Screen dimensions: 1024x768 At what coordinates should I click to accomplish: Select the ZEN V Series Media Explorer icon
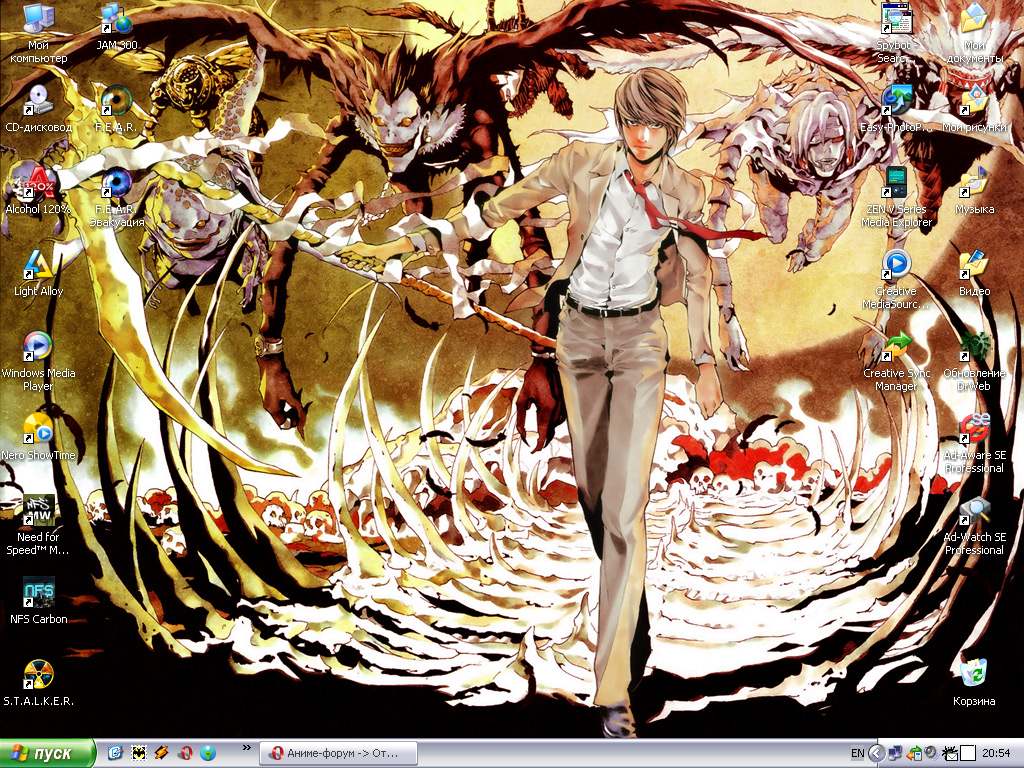896,197
